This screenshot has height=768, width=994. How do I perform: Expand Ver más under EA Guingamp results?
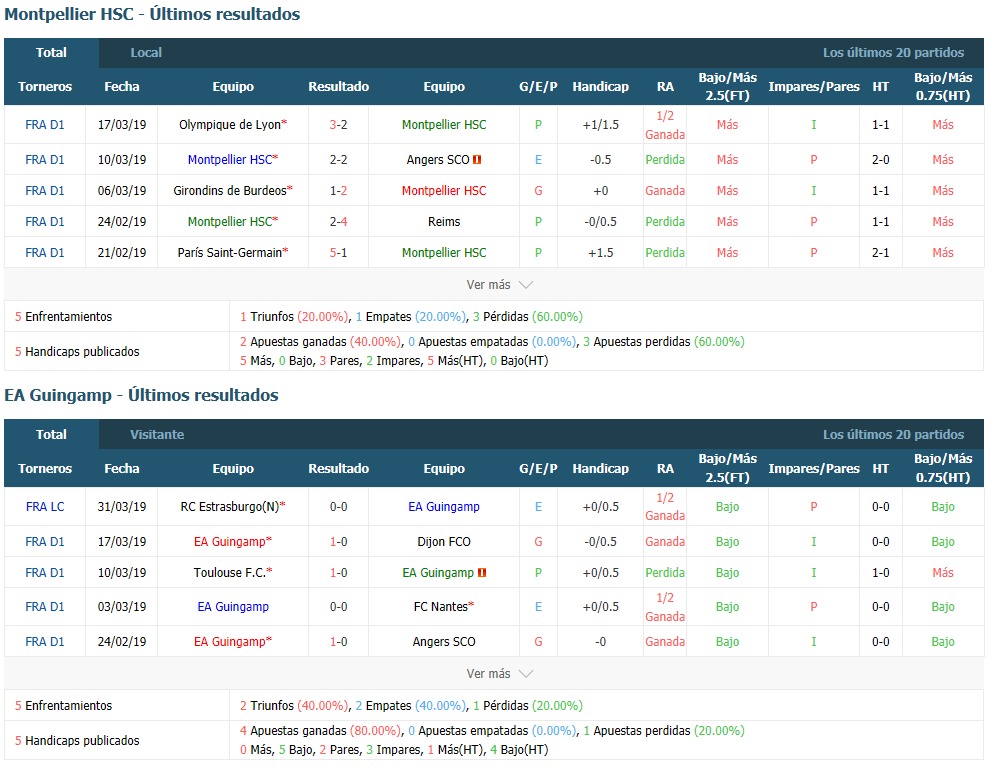[x=499, y=674]
